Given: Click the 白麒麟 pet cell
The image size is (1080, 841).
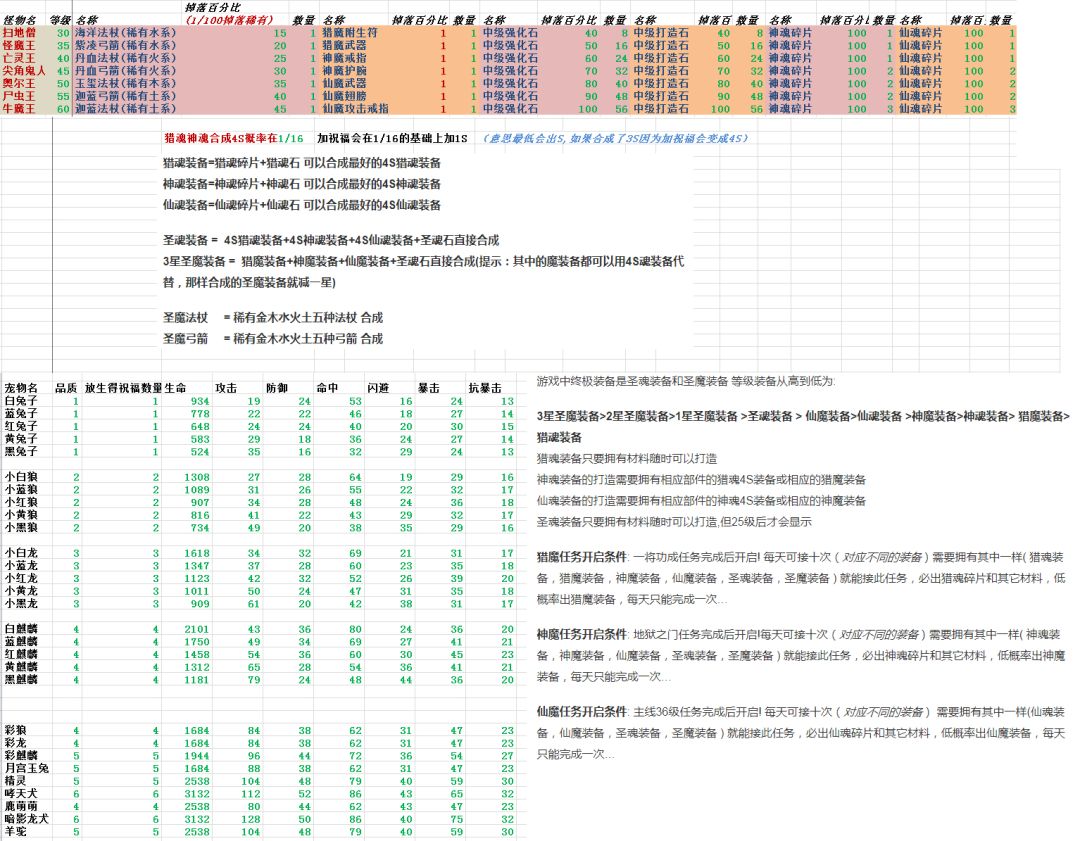Looking at the screenshot, I should coord(21,630).
